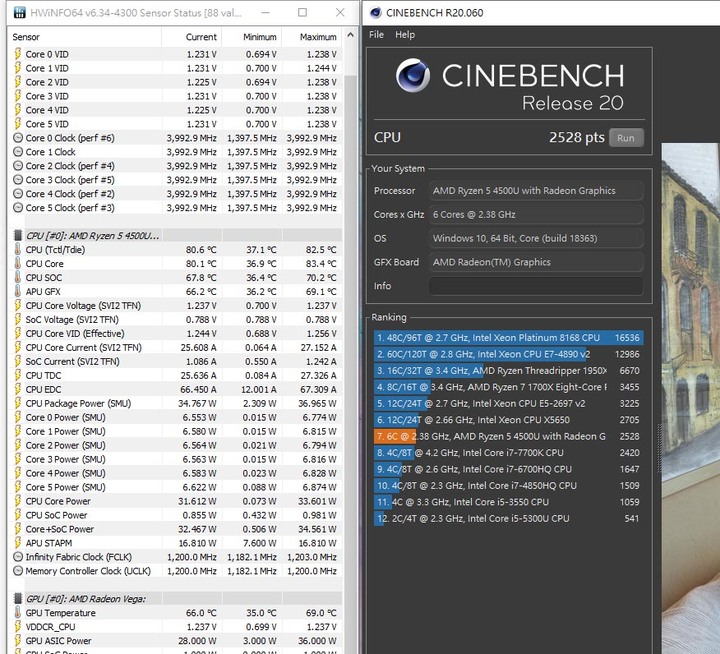Select the Core 0 Power (SMU) row
The width and height of the screenshot is (720, 654).
(x=176, y=417)
